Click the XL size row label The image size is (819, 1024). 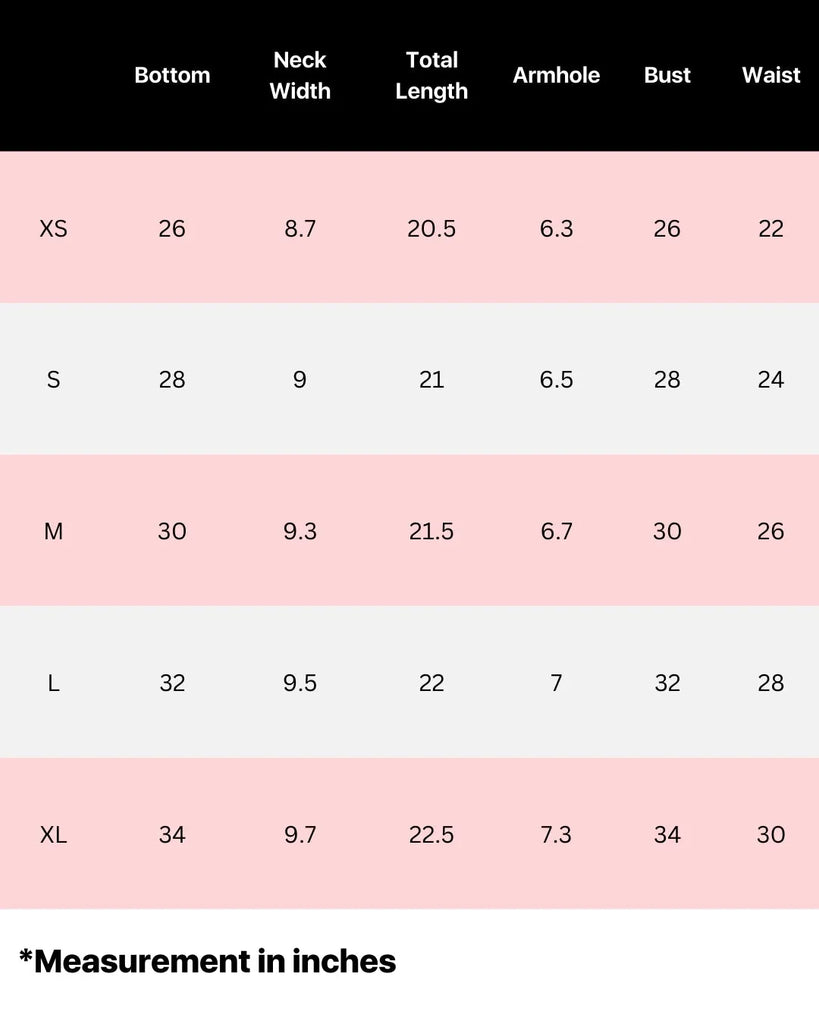pyautogui.click(x=54, y=835)
